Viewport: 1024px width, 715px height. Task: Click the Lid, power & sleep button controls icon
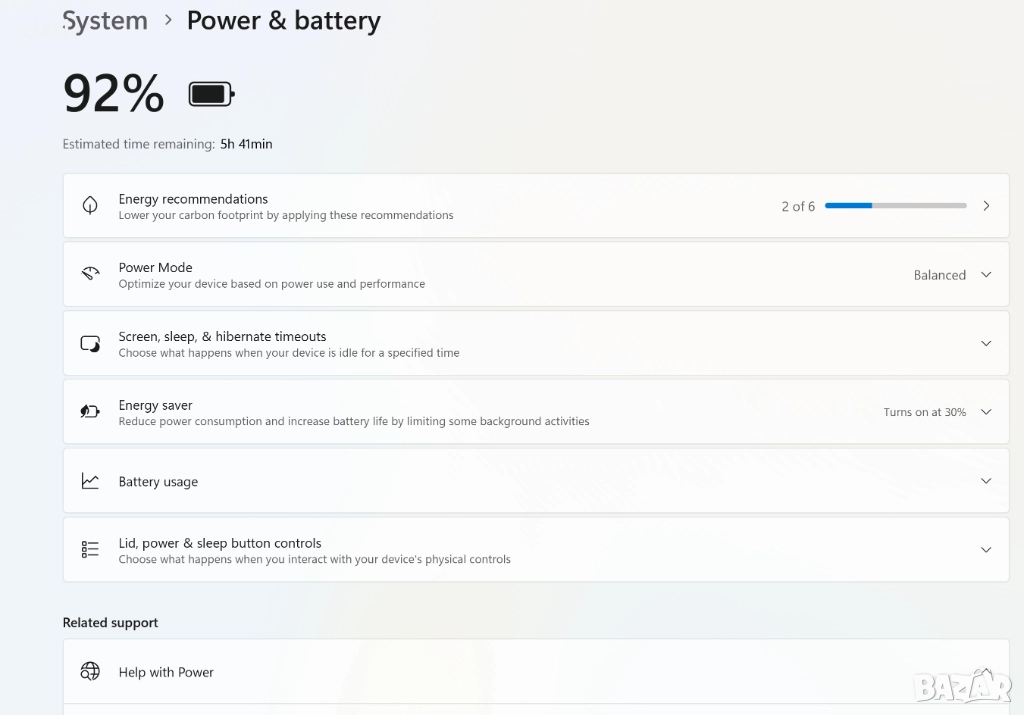90,550
